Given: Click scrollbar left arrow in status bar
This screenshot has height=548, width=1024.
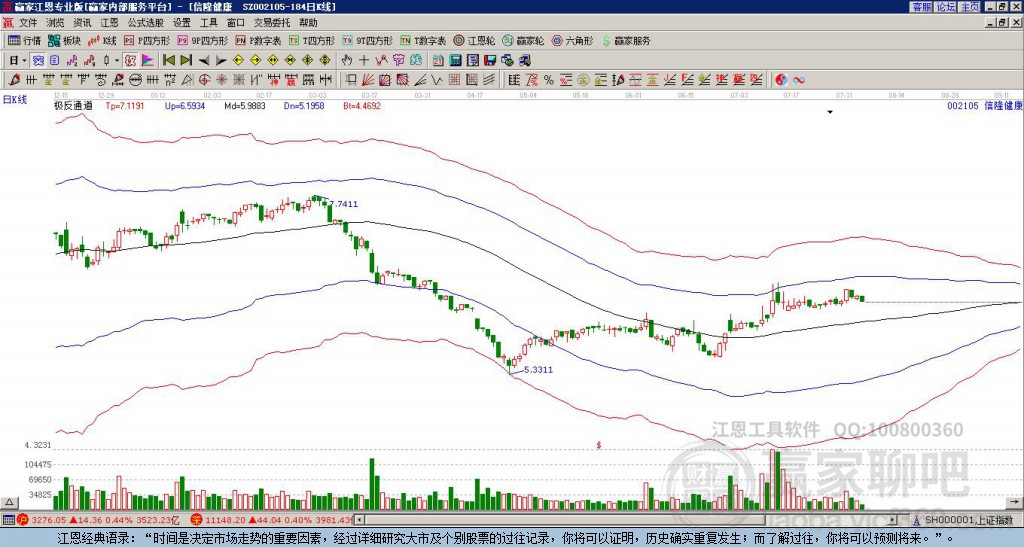Looking at the screenshot, I should 359,520.
